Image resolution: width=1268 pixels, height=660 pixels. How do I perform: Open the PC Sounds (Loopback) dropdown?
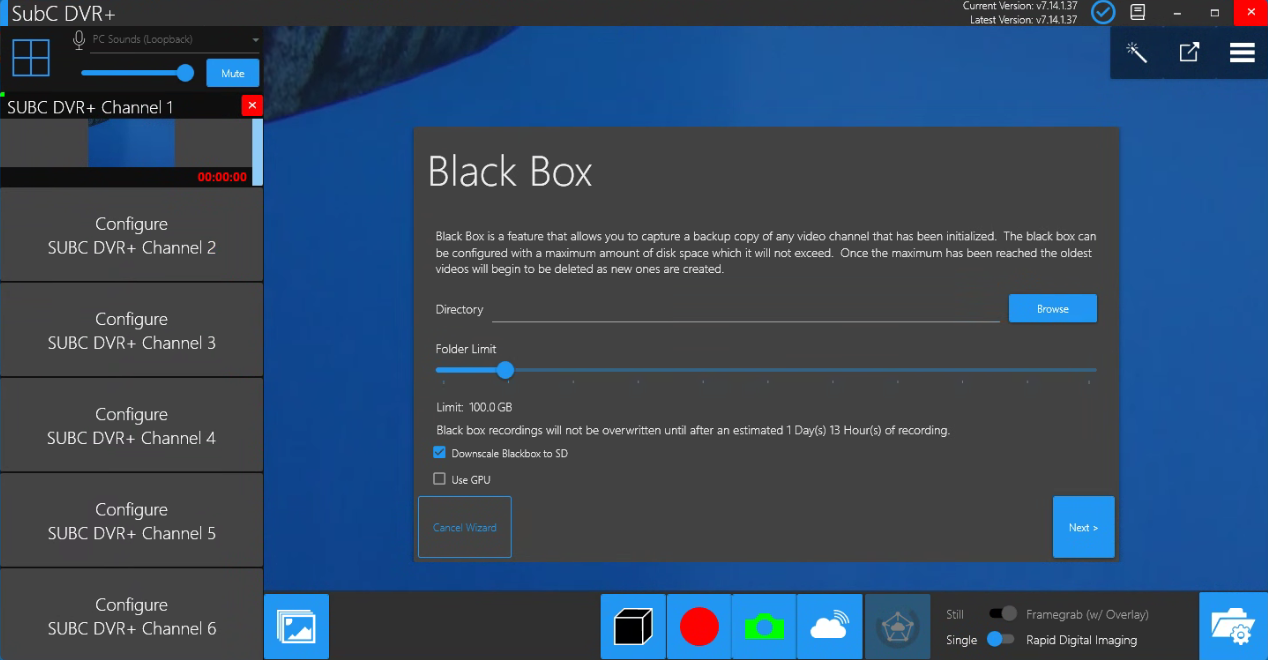[175, 40]
